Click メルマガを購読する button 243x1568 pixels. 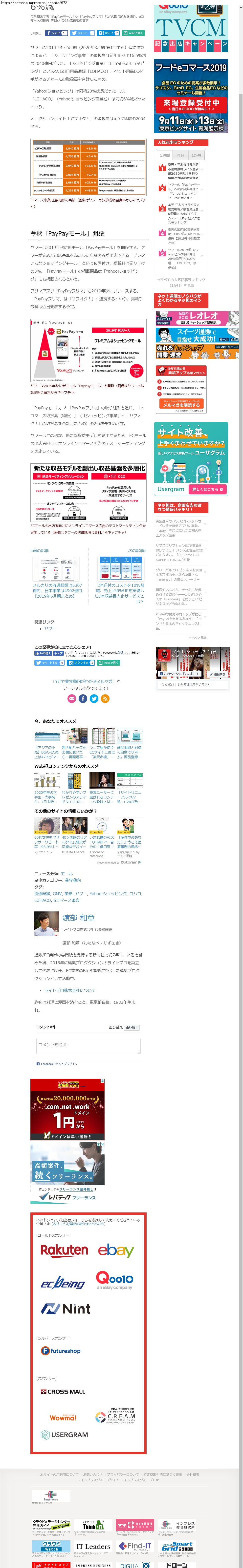tap(181, 405)
